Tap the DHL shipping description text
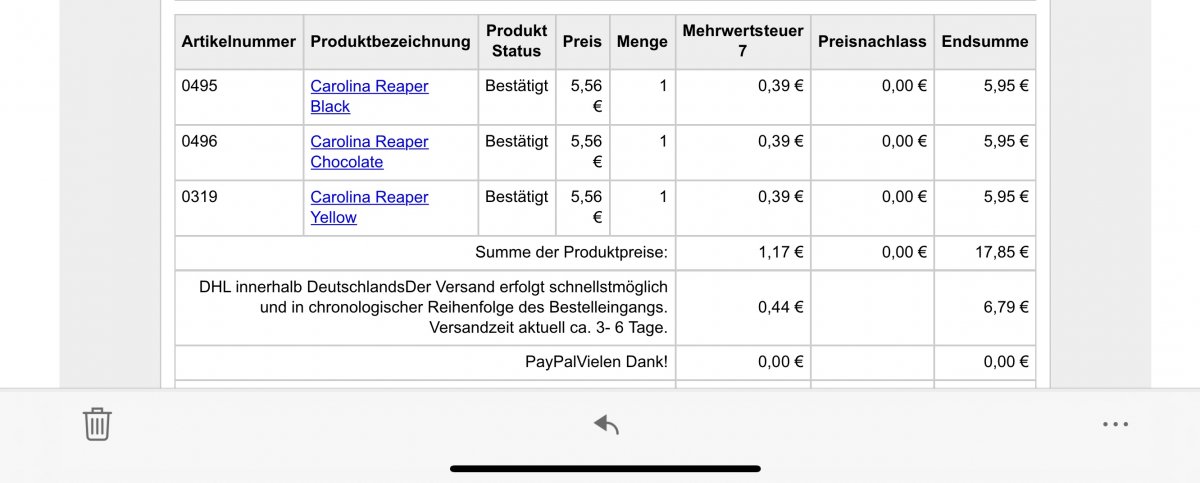 [433, 307]
